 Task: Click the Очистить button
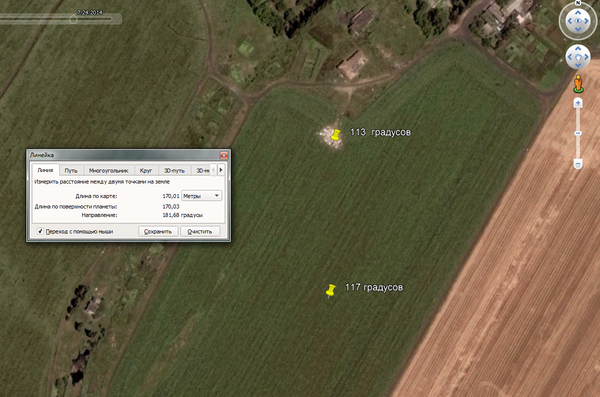click(x=199, y=231)
